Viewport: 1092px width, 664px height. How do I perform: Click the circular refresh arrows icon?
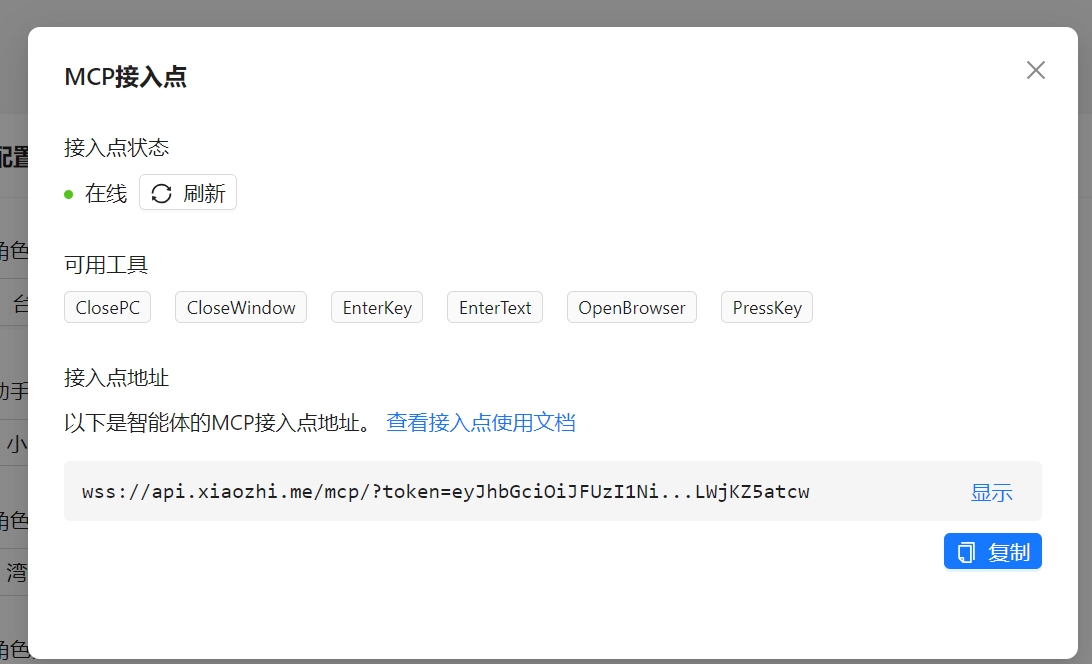[x=161, y=194]
